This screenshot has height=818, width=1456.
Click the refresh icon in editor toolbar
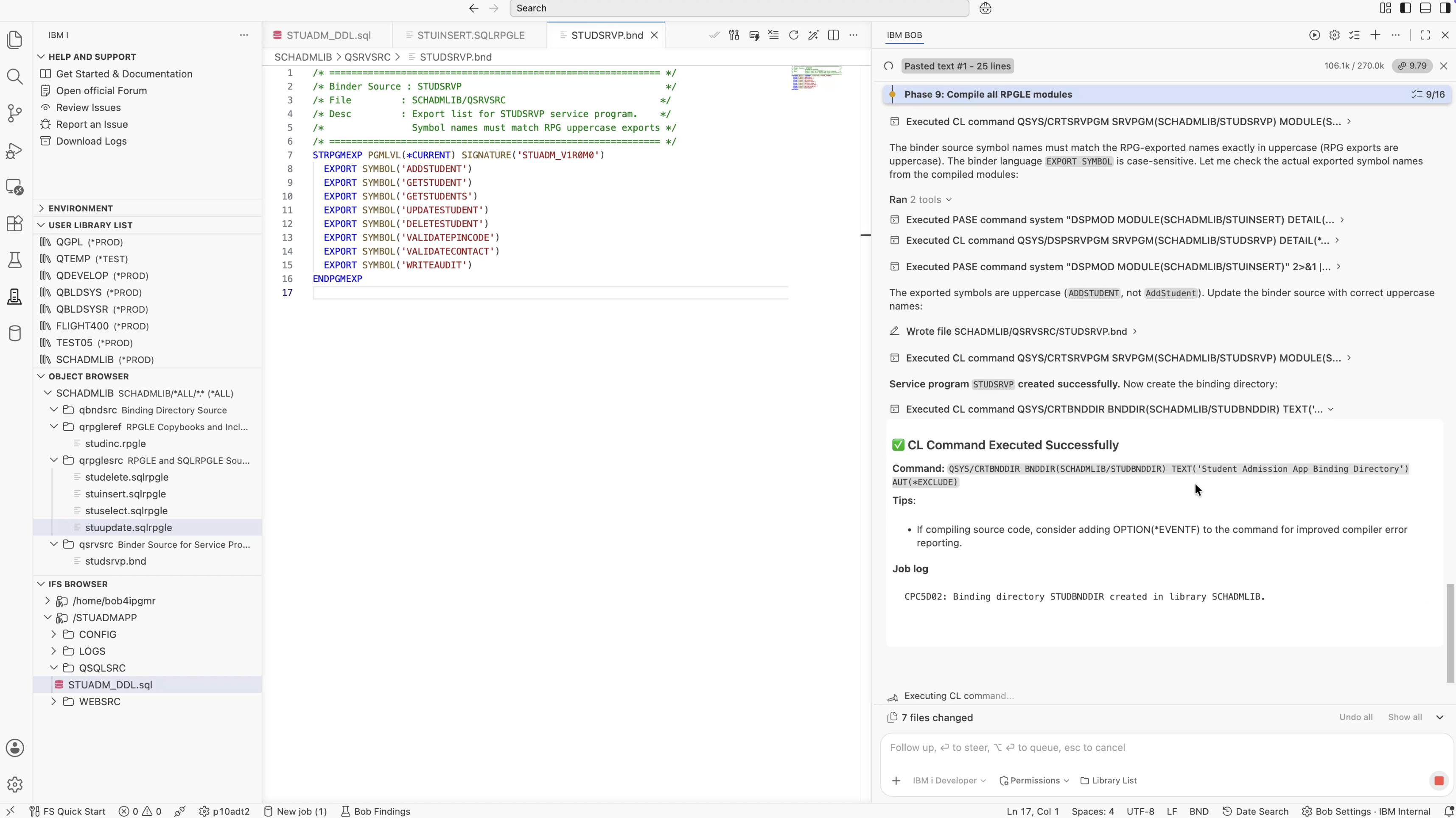coord(794,35)
